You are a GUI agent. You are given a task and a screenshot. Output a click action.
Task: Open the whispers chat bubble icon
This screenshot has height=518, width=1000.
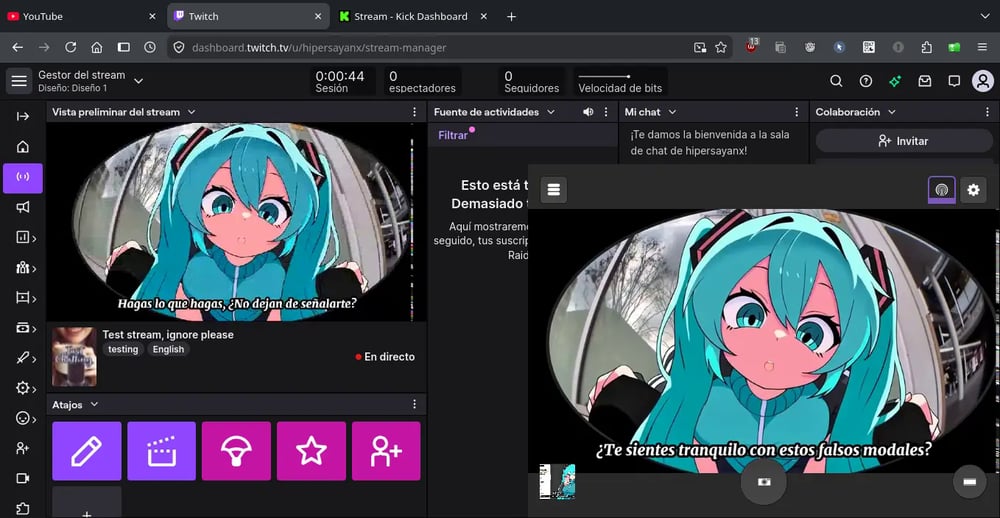954,81
